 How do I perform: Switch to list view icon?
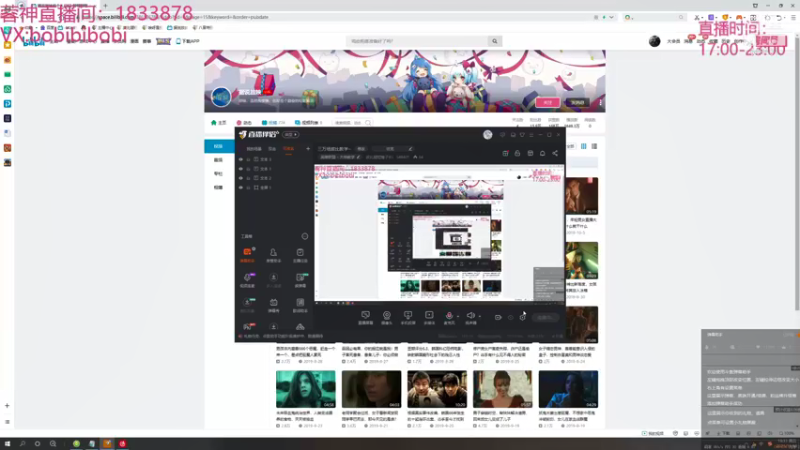(x=594, y=146)
